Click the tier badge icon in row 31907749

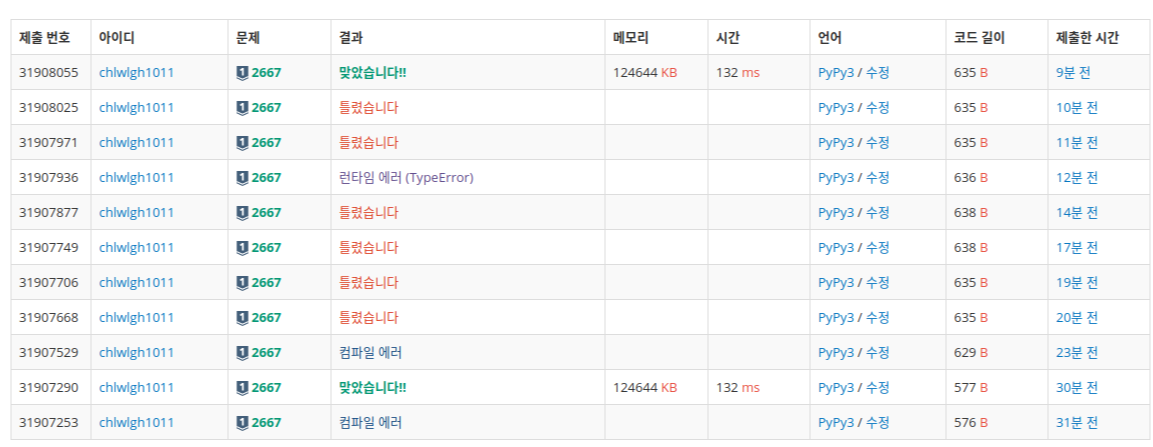[x=242, y=248]
